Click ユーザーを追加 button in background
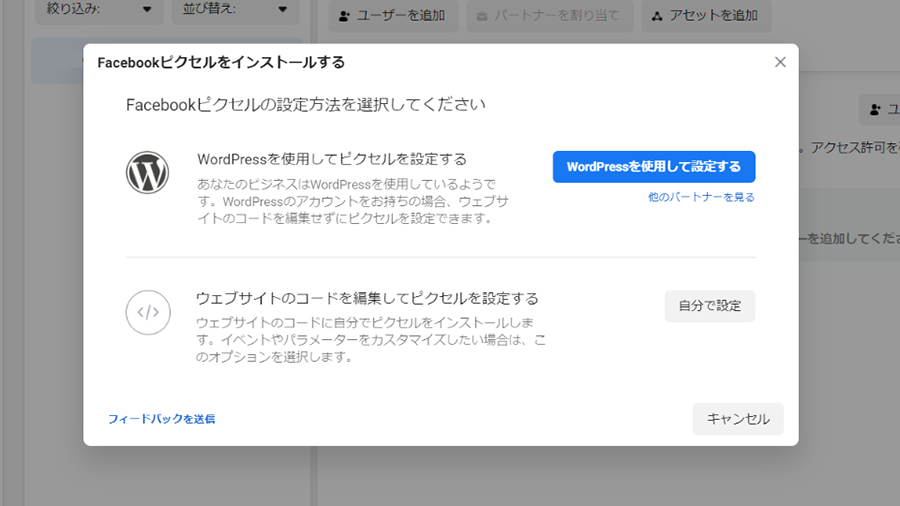Screen dimensions: 900x506 [393, 15]
